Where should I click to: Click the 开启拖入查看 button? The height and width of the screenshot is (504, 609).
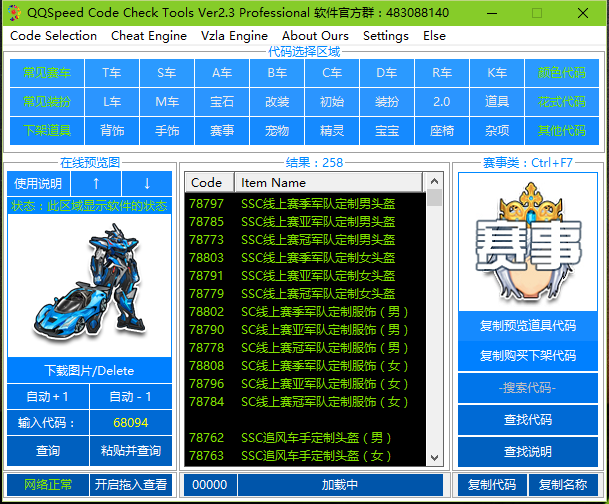tap(130, 485)
